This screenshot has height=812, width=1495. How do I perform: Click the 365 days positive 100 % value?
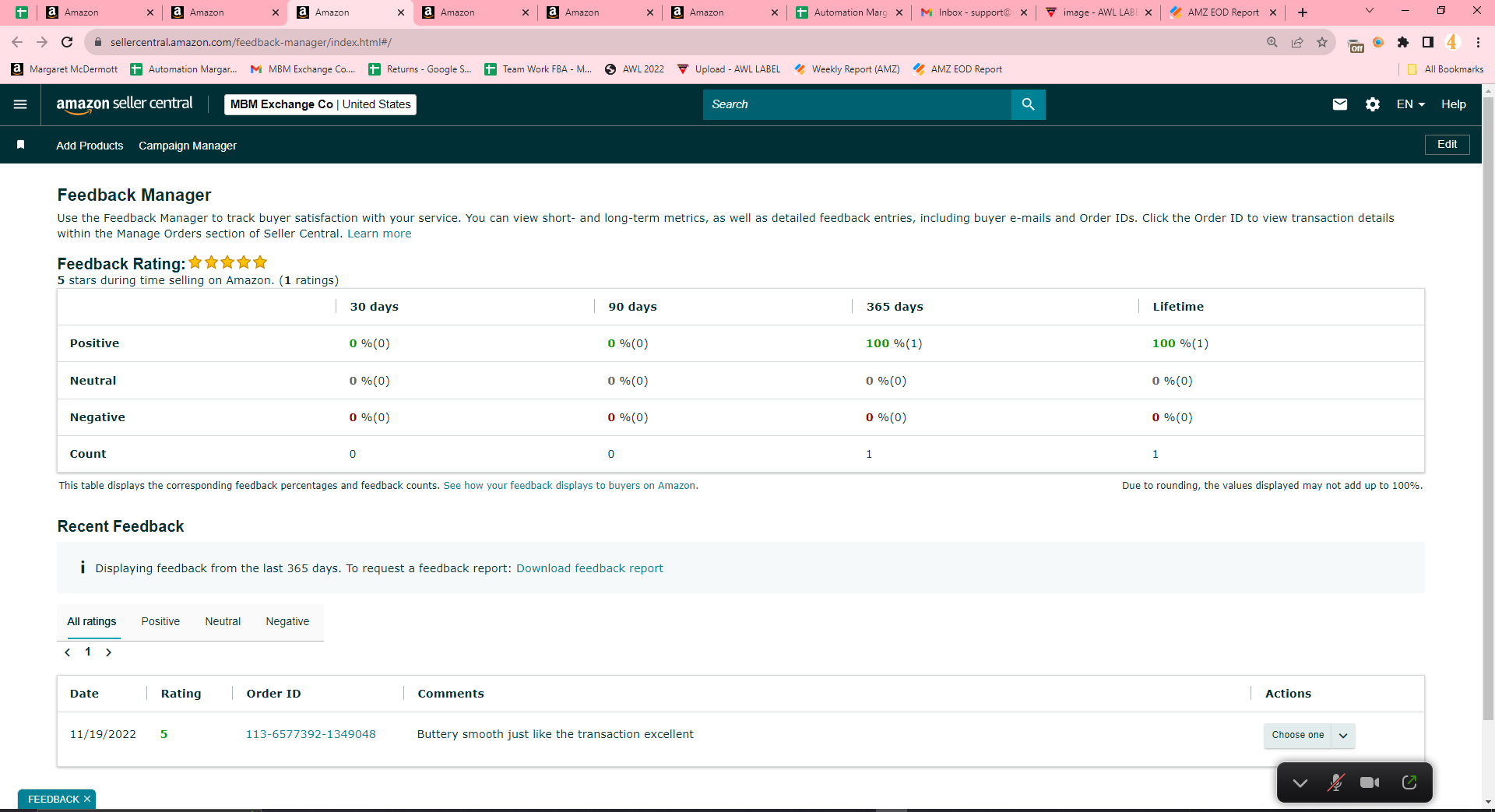click(x=894, y=343)
